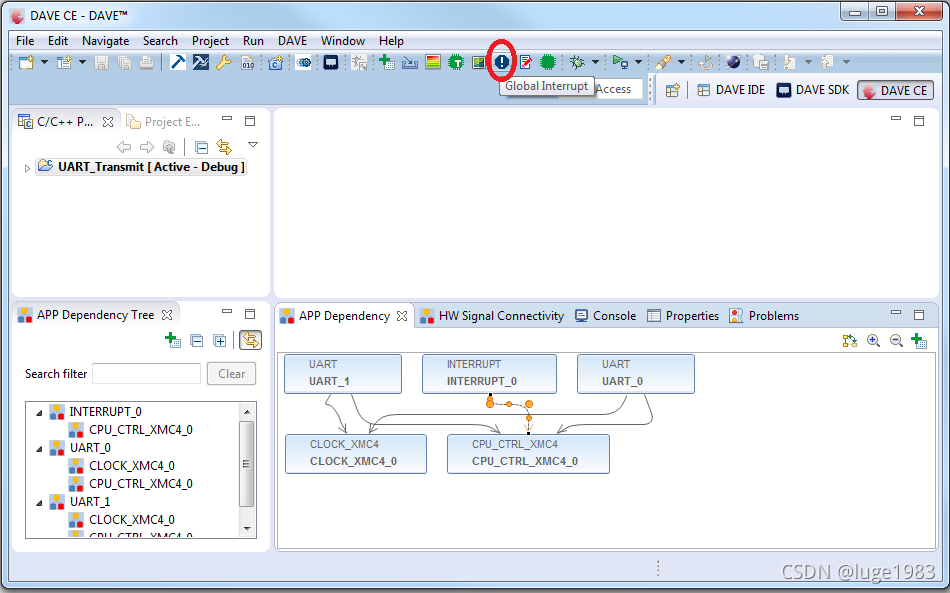The width and height of the screenshot is (950, 593).
Task: Select the DAVE CE perspective button
Action: coord(895,91)
